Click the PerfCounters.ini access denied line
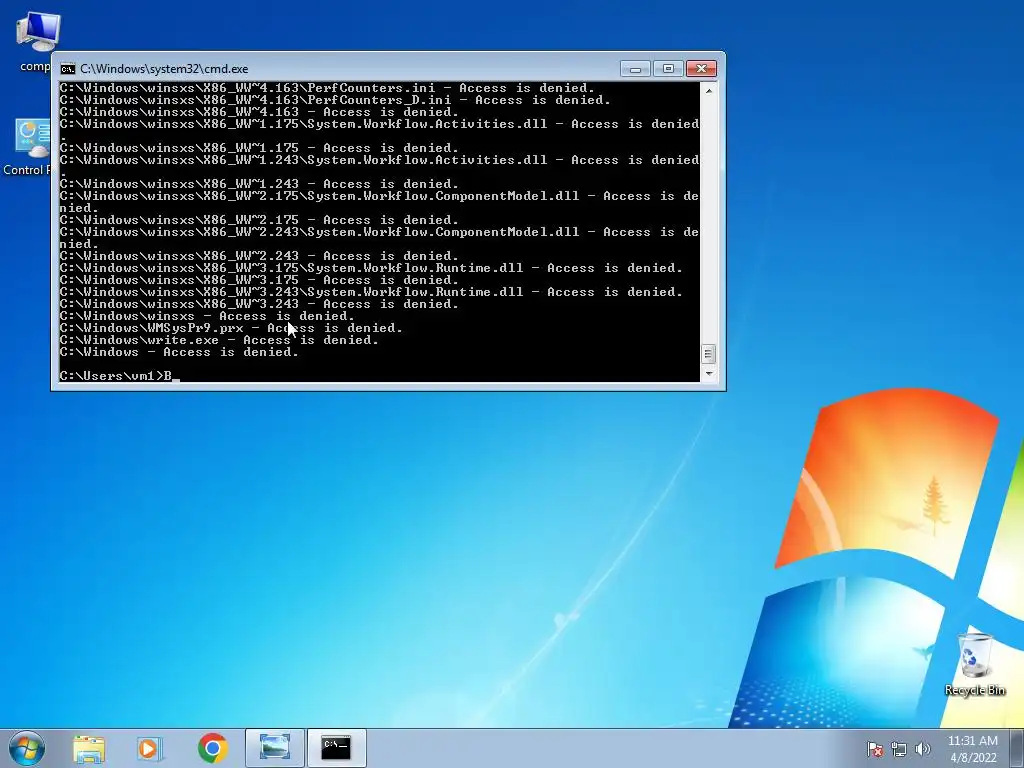1024x768 pixels. pyautogui.click(x=327, y=88)
